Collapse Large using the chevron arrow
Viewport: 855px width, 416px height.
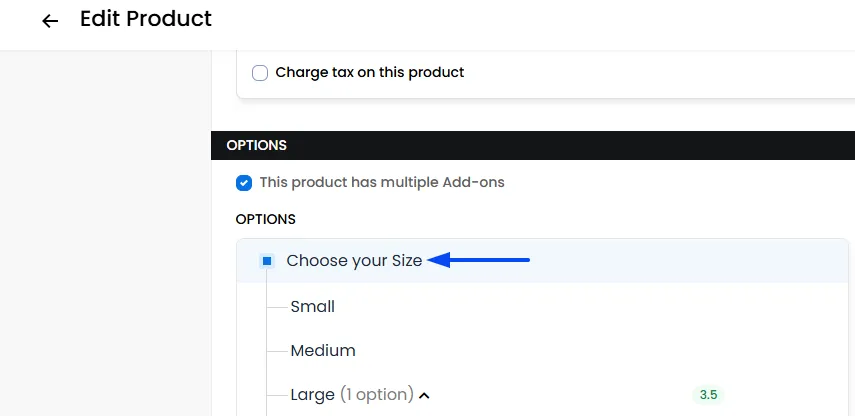click(424, 396)
